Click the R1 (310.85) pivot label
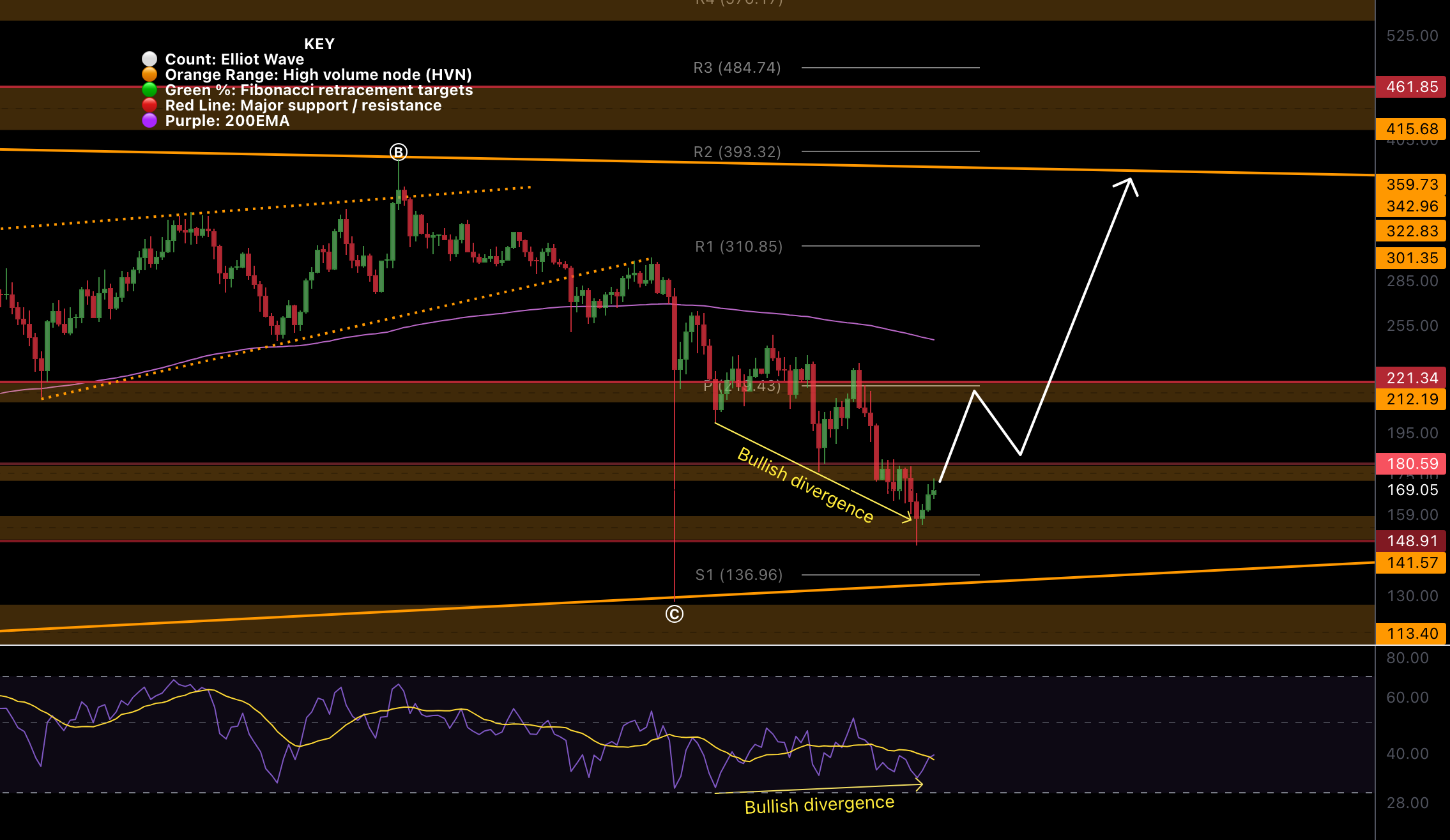The image size is (1450, 840). (x=738, y=247)
